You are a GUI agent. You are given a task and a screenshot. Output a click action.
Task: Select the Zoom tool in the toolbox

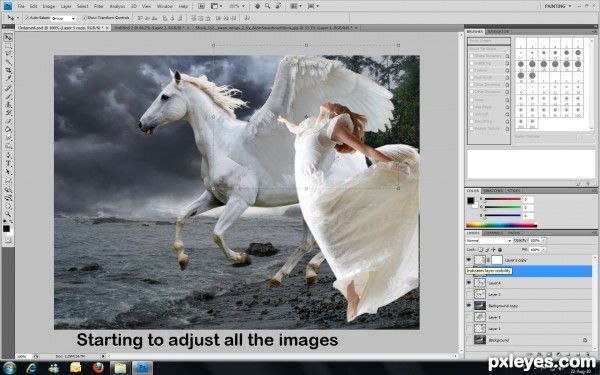pyautogui.click(x=8, y=214)
